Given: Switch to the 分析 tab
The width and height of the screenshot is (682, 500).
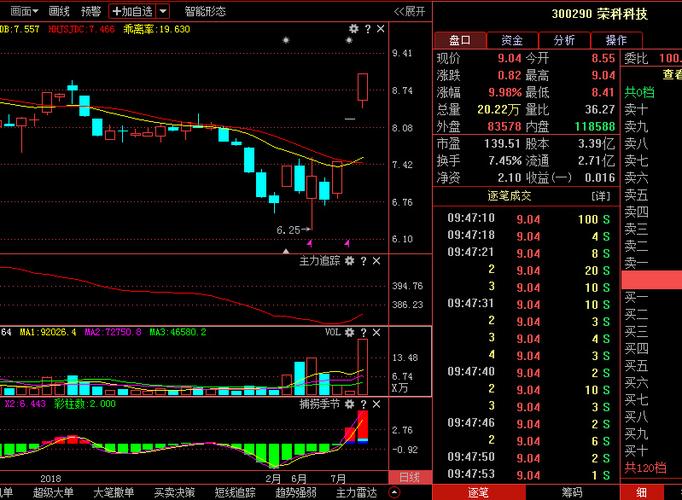Looking at the screenshot, I should click(564, 40).
